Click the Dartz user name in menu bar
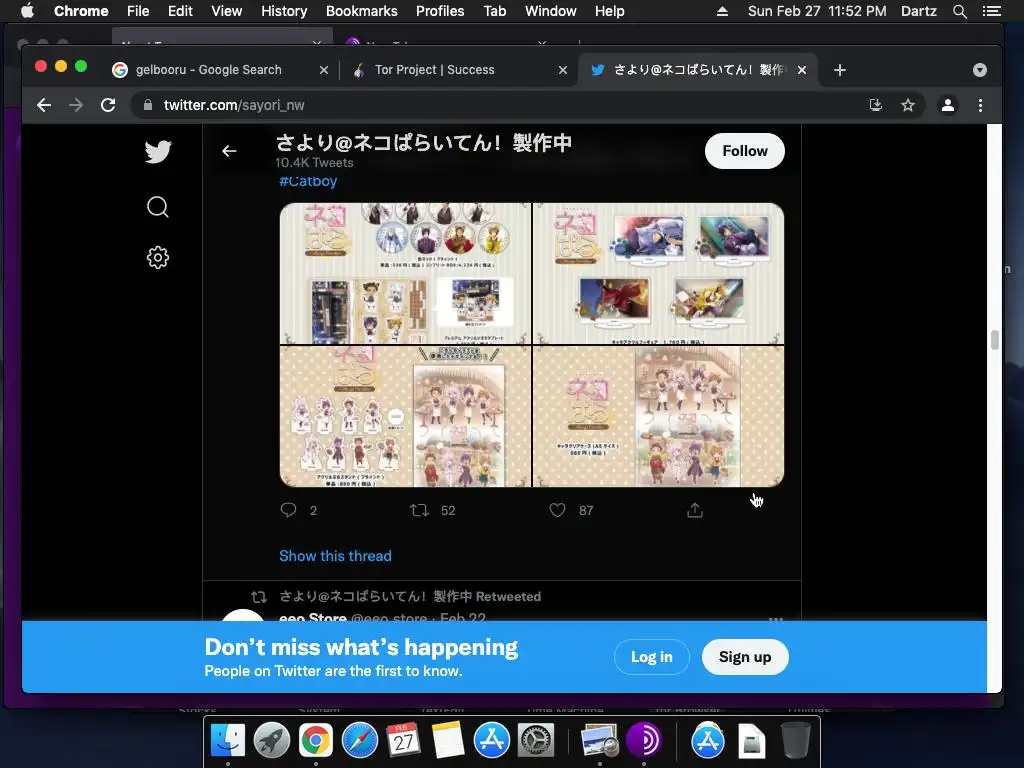Viewport: 1024px width, 768px height. coord(918,11)
